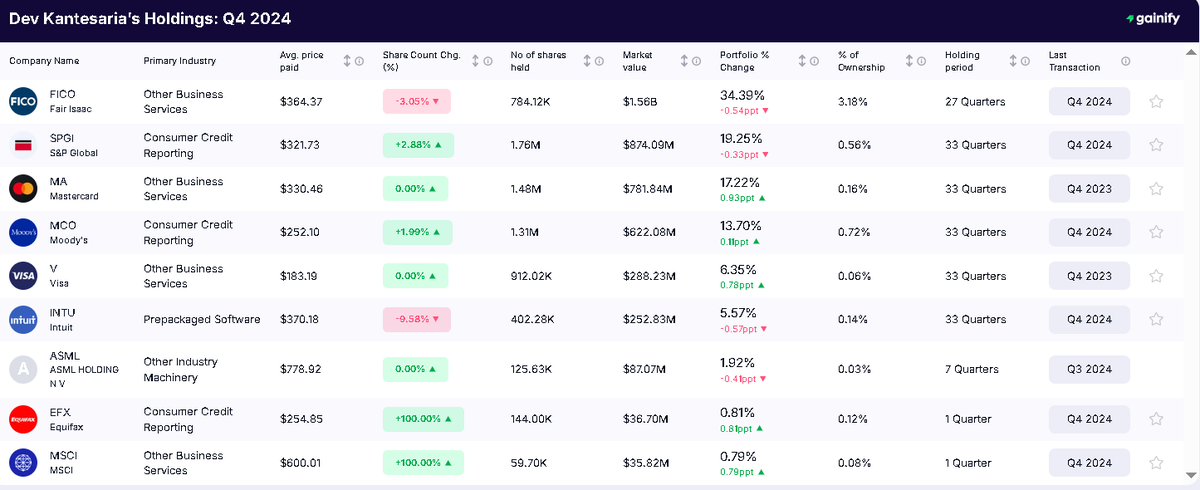1200x490 pixels.
Task: Click the Moody's logo icon
Action: pyautogui.click(x=23, y=232)
